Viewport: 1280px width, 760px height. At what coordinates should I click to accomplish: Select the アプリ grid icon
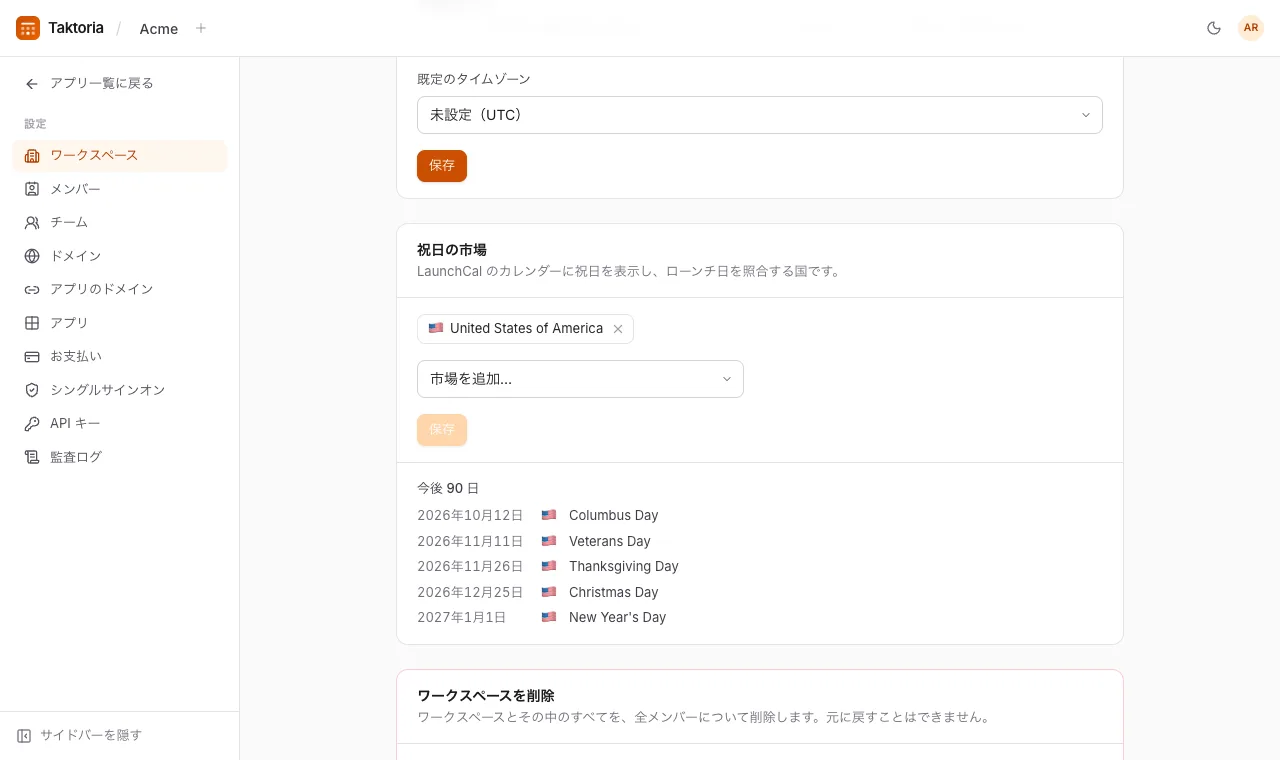[x=32, y=323]
